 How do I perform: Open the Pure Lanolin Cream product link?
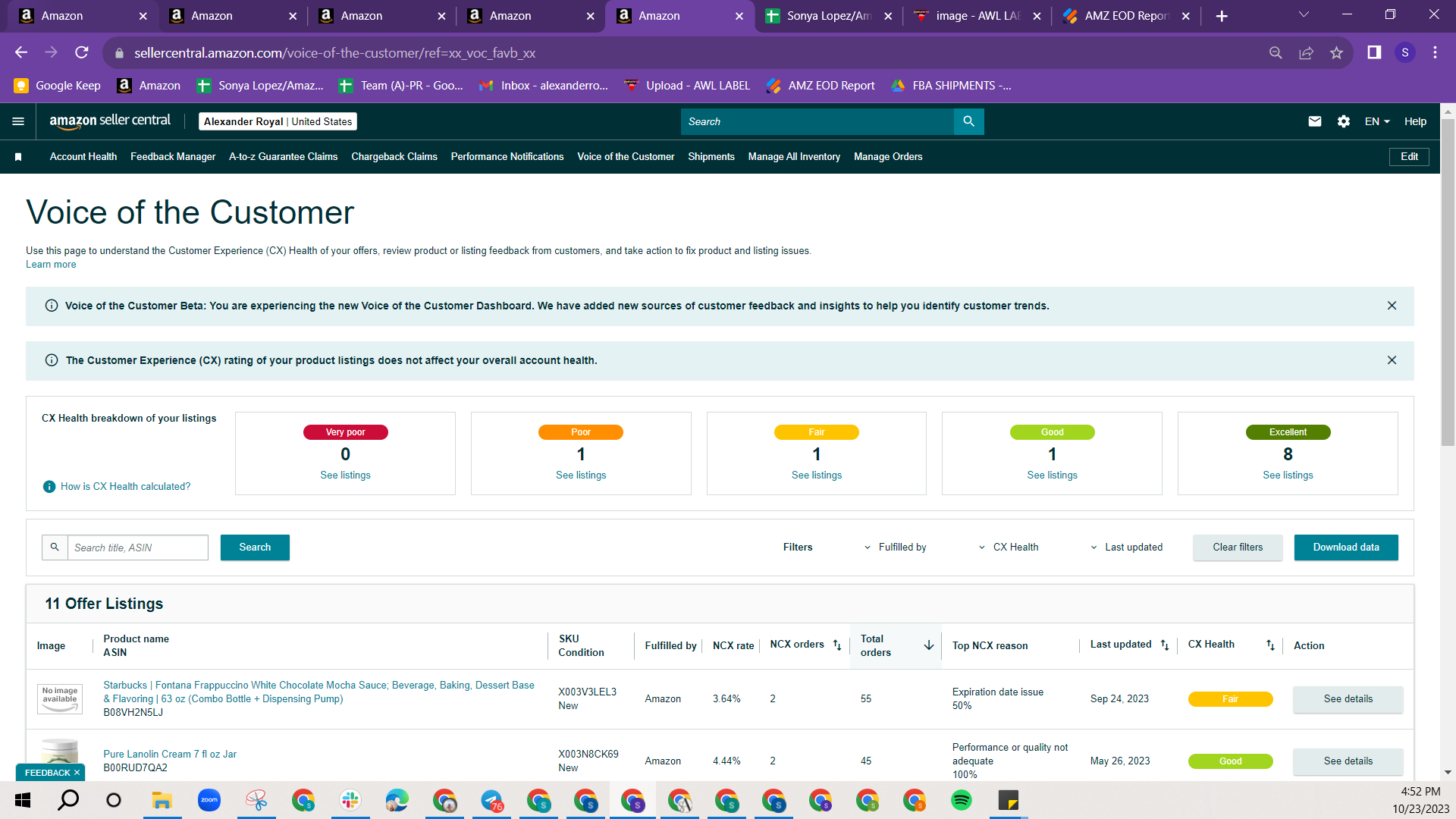pos(170,755)
